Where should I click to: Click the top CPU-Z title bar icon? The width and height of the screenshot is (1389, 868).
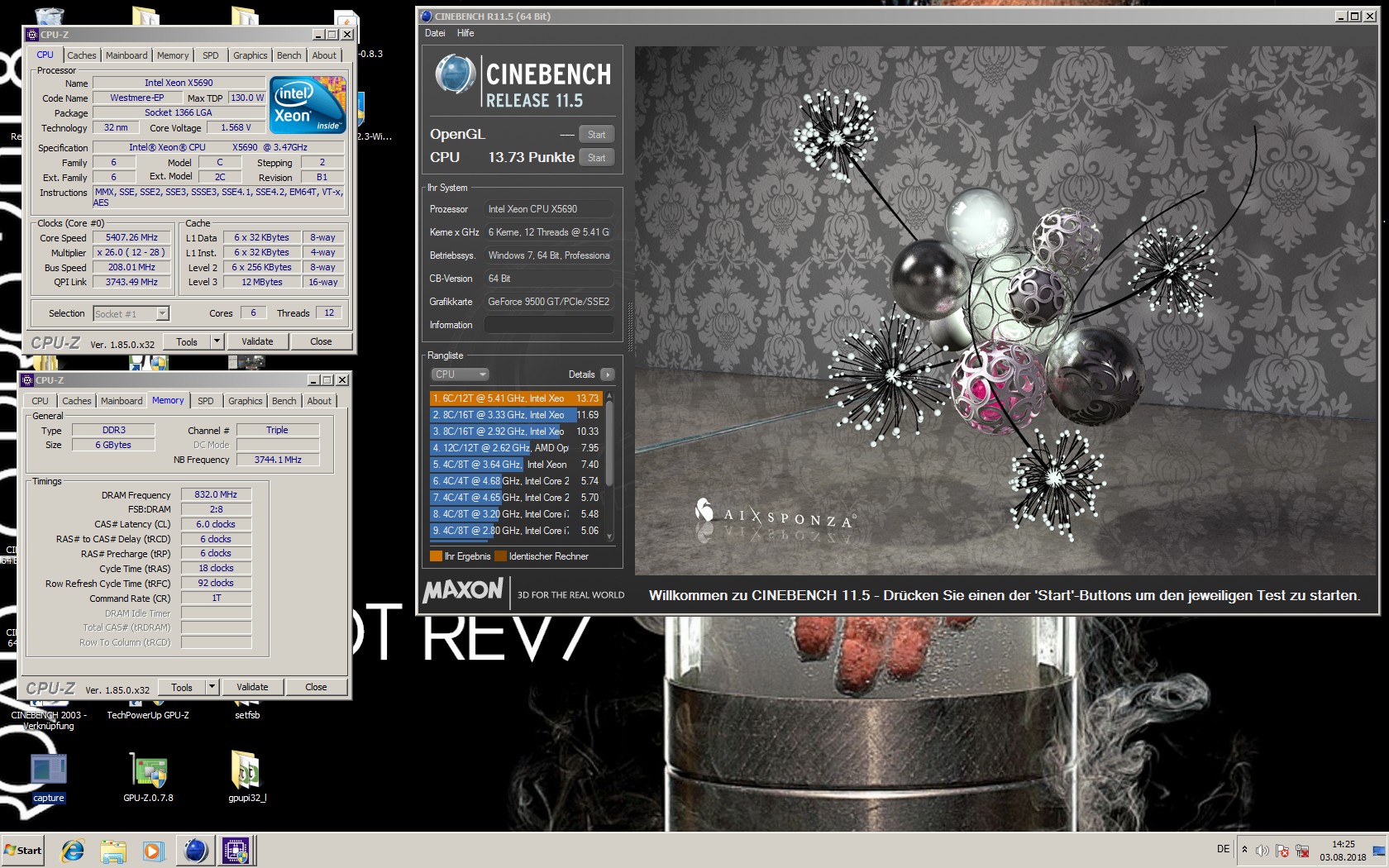[32, 34]
